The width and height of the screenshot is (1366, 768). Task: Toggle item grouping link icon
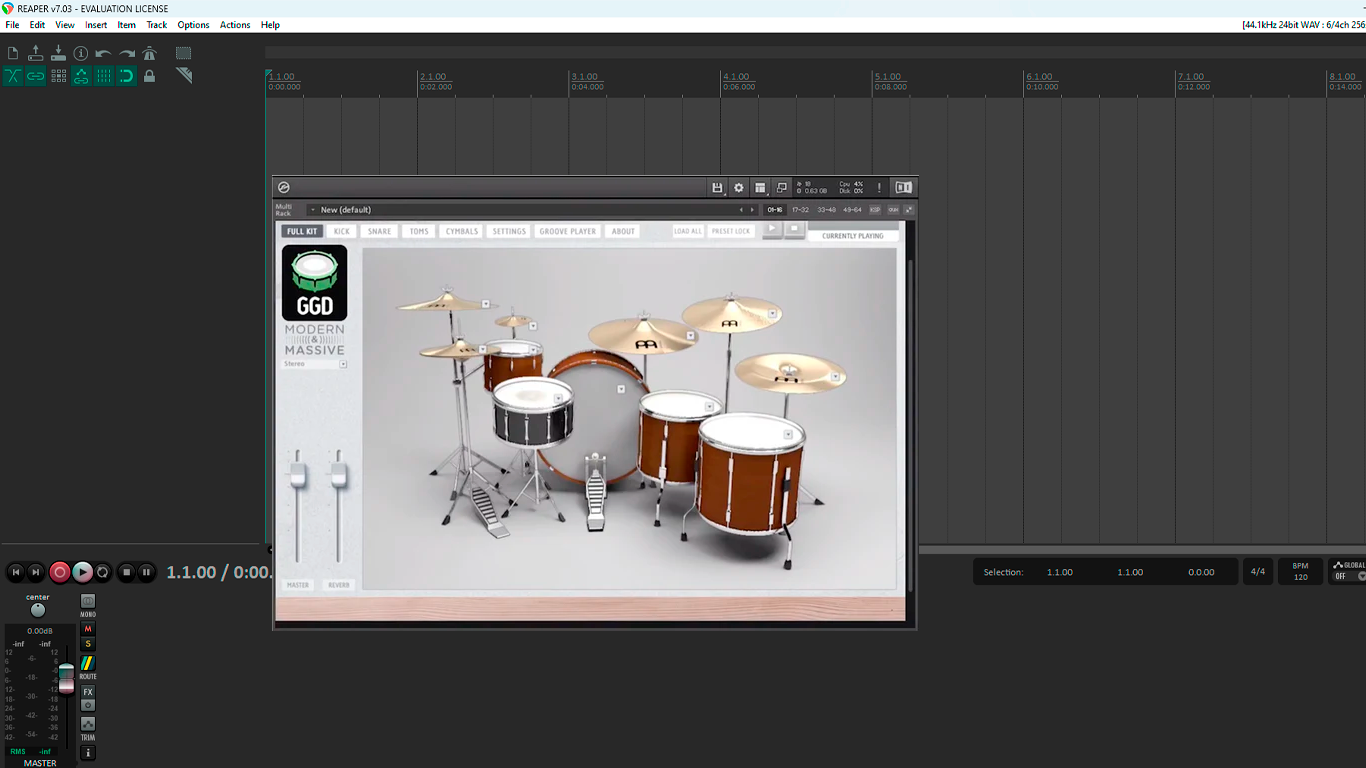pos(36,76)
